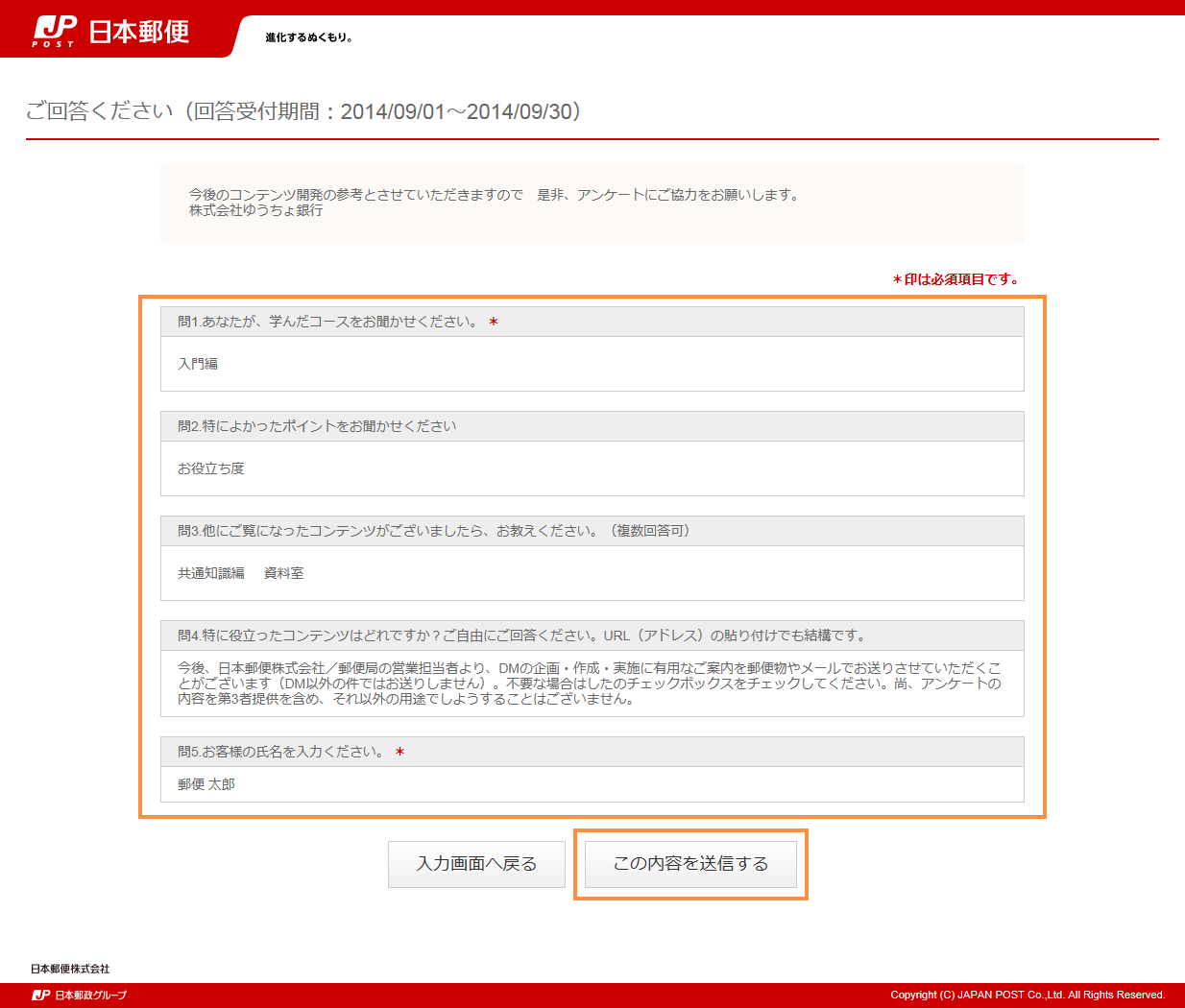This screenshot has height=1008, width=1185.
Task: Click the 日本郵便株式会社 footer text
Action: point(70,969)
